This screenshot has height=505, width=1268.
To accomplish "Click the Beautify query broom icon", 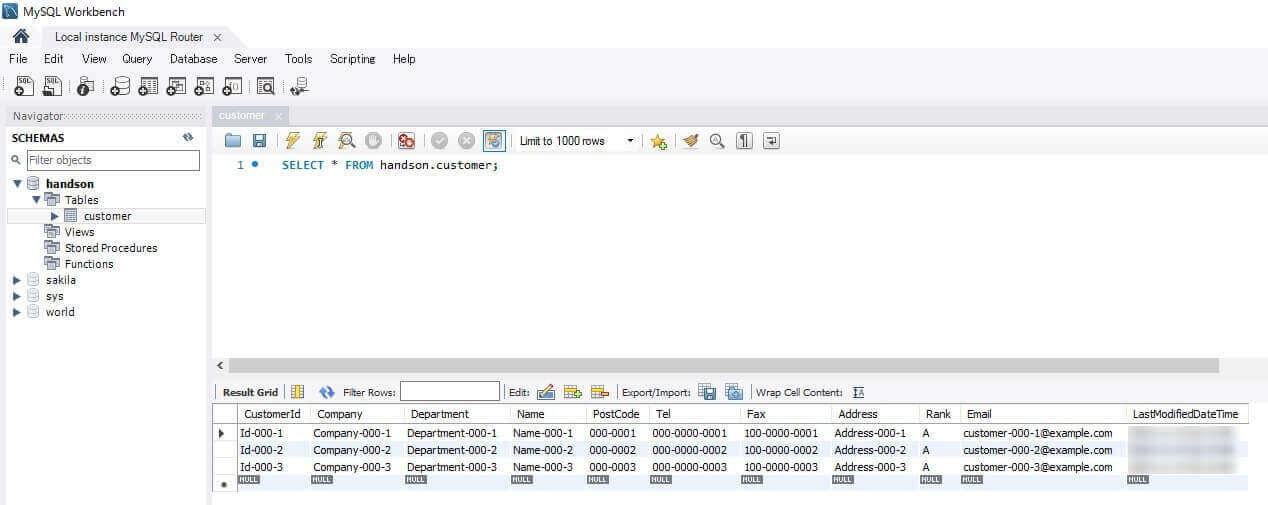I will point(690,141).
